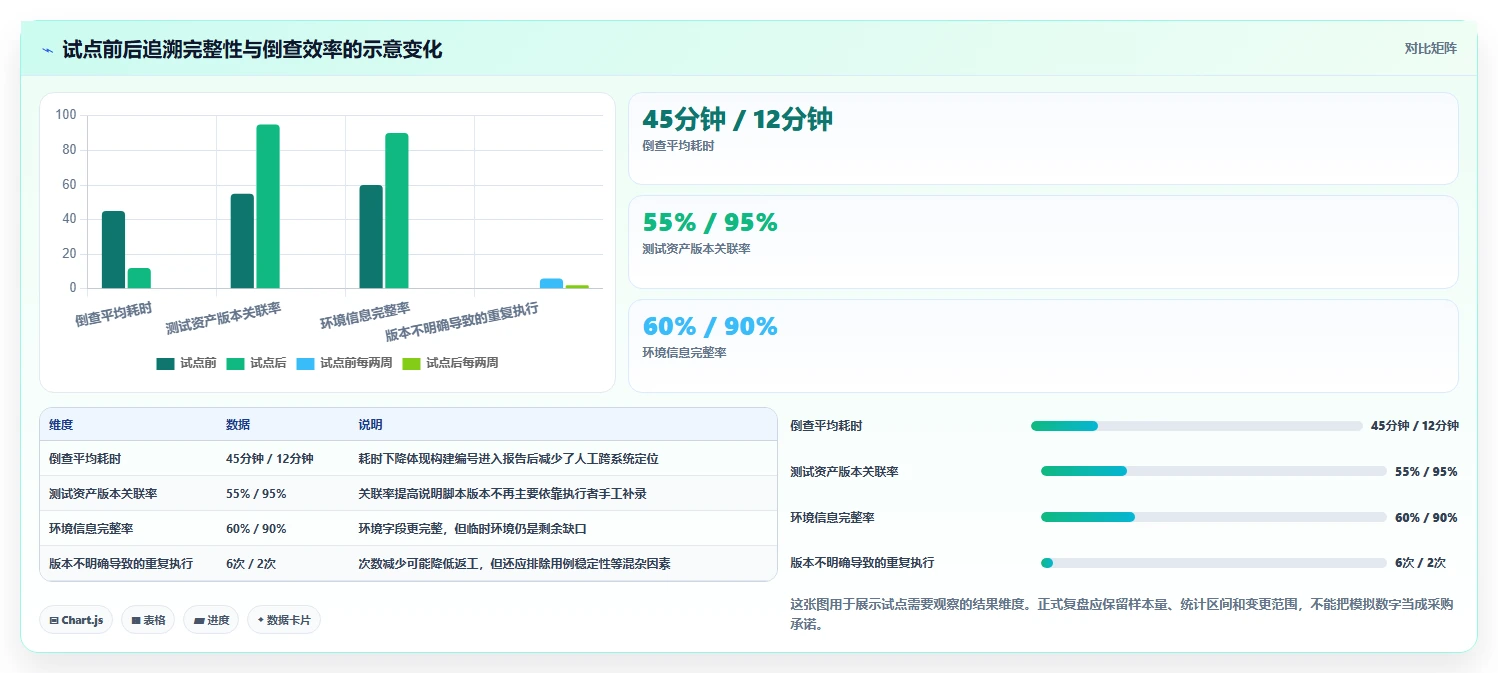Click the large blue 60% / 90% card value
The width and height of the screenshot is (1498, 673).
[x=710, y=327]
